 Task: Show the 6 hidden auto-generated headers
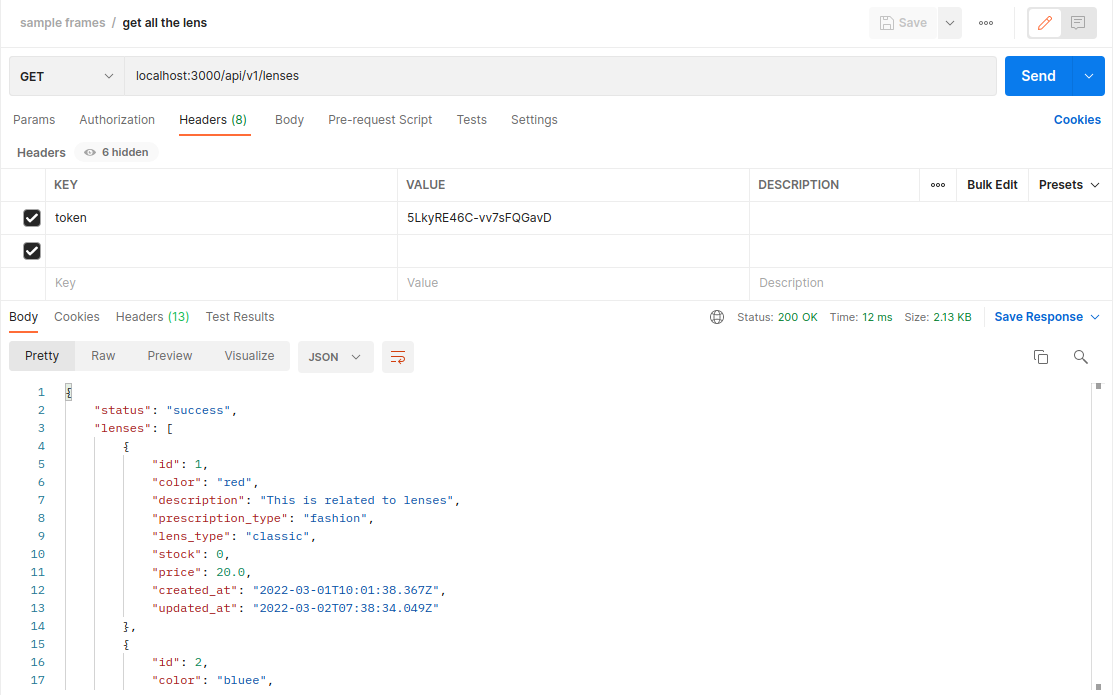tap(115, 151)
